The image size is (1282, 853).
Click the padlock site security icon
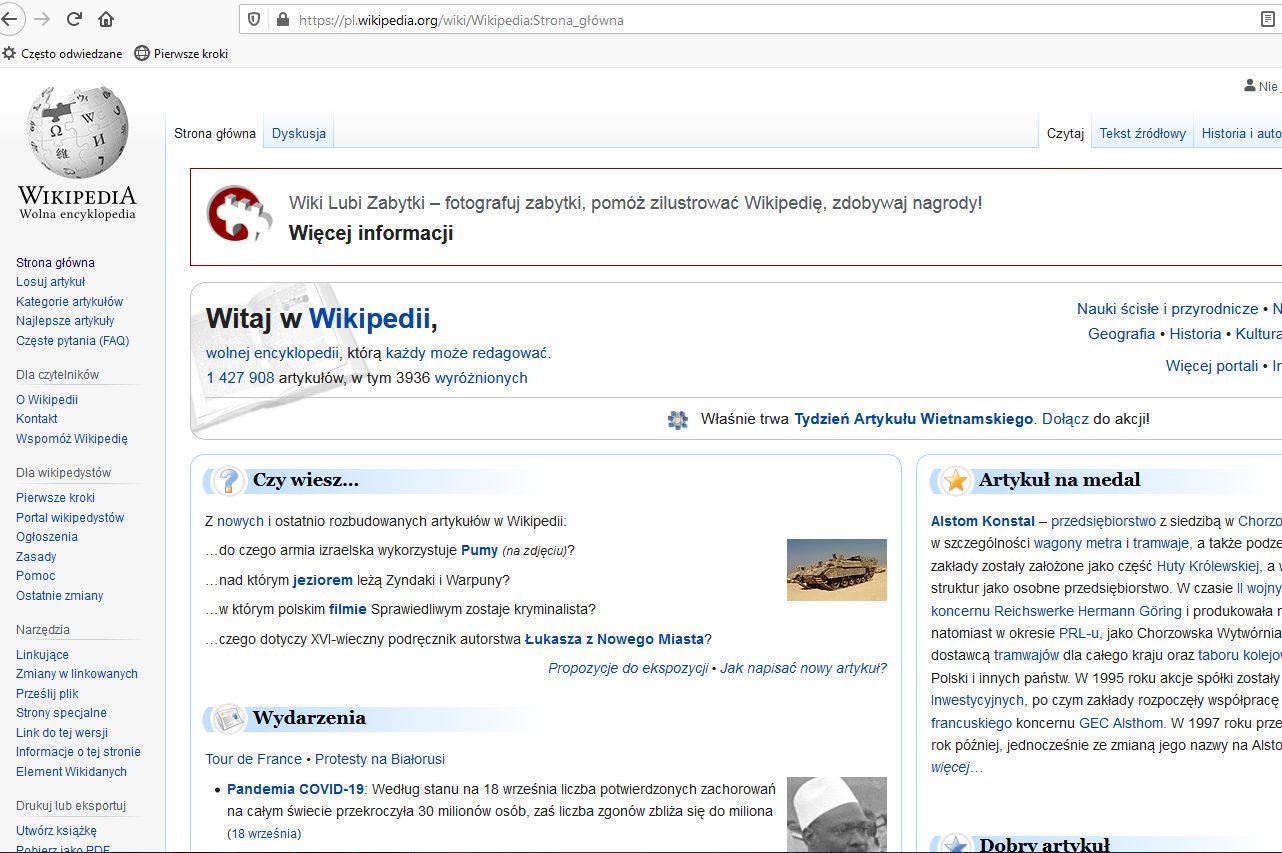click(282, 19)
